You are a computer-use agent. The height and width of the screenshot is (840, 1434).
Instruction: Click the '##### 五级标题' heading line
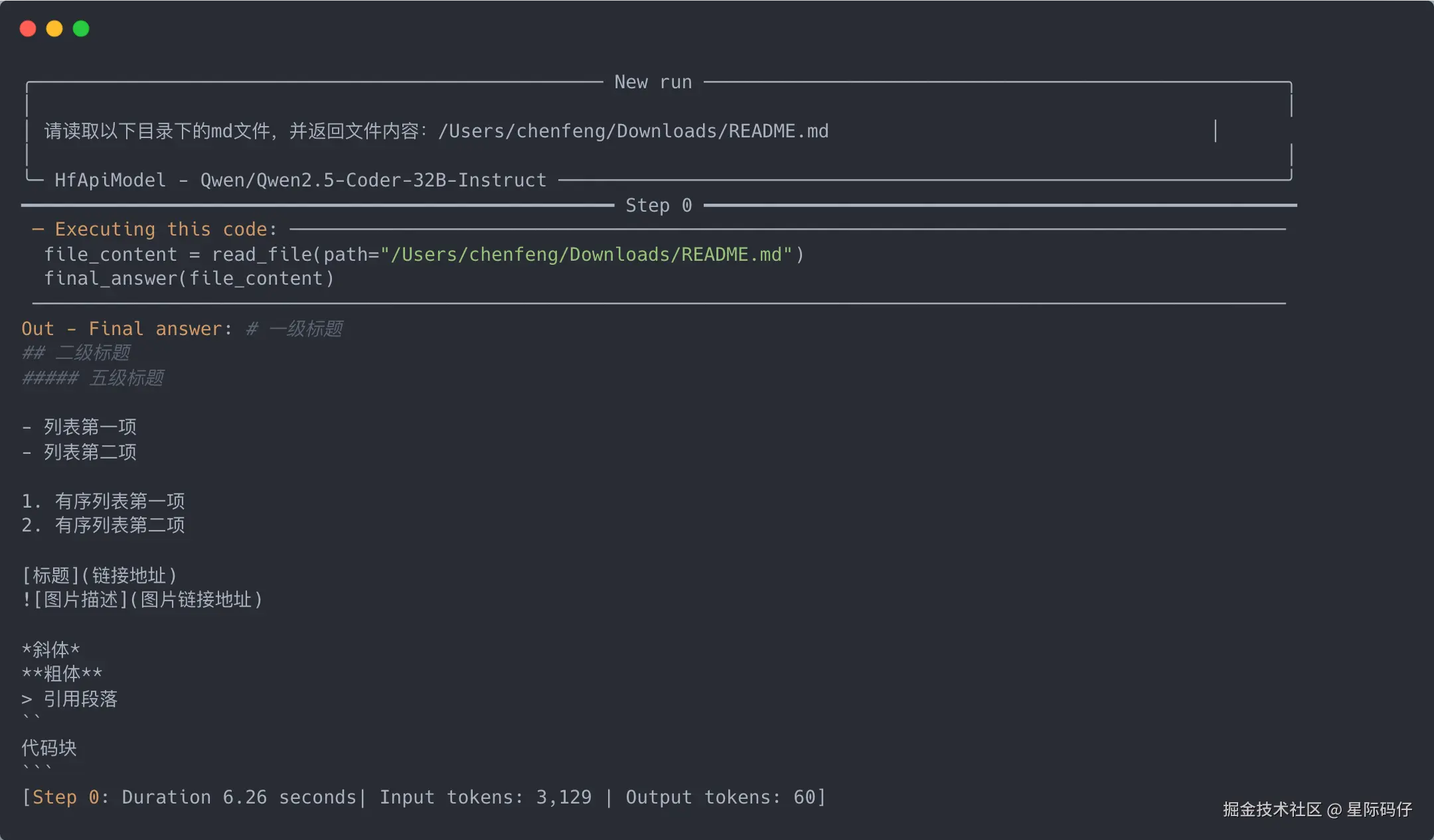[92, 378]
